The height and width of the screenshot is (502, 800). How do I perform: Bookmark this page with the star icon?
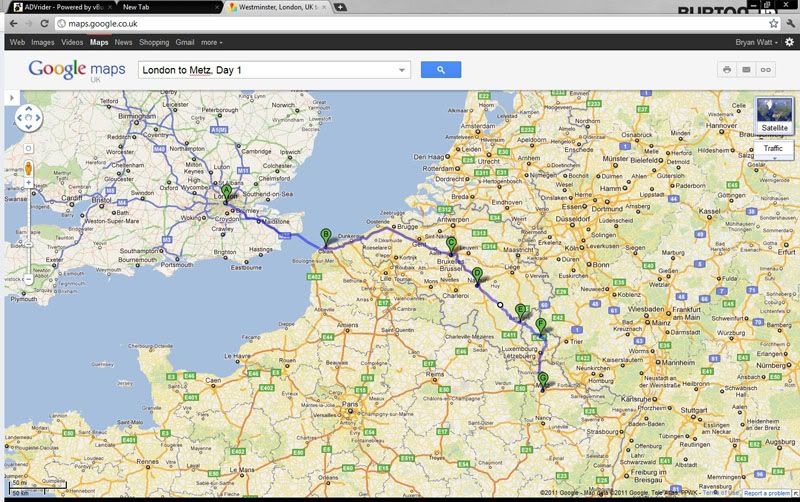[773, 23]
